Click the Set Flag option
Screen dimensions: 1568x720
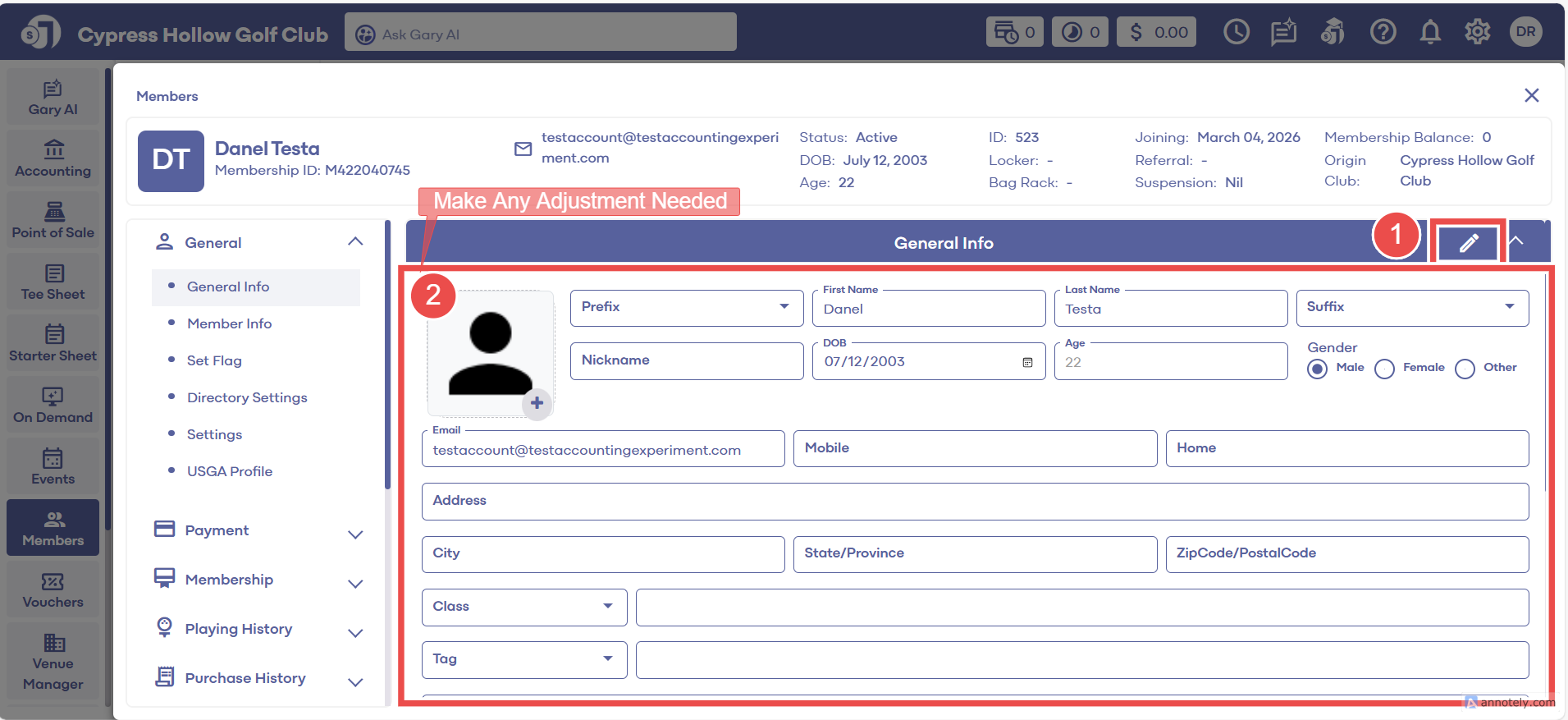[x=214, y=360]
